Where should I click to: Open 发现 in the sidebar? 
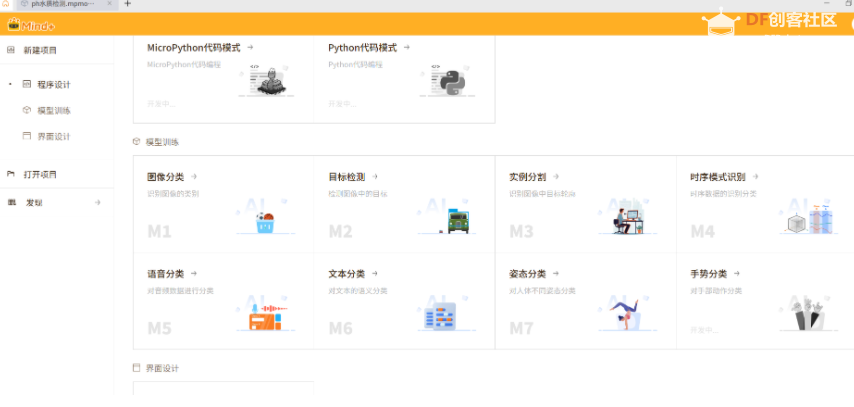point(34,203)
